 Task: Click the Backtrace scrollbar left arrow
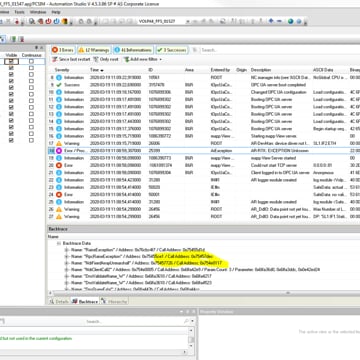coord(51,293)
